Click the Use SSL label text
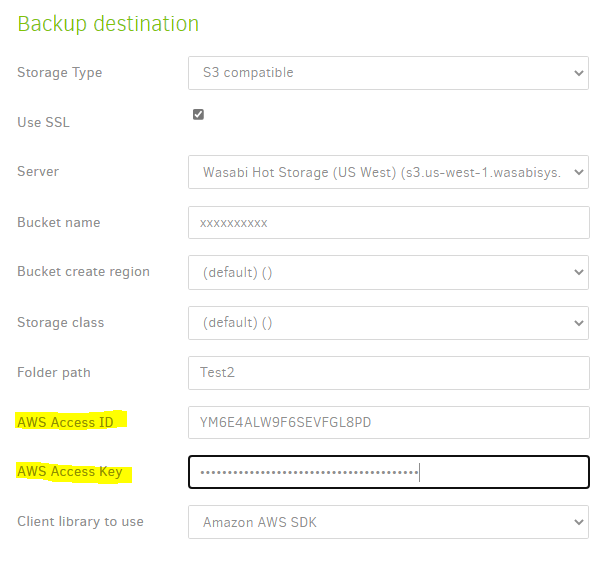Image resolution: width=611 pixels, height=565 pixels. click(43, 122)
